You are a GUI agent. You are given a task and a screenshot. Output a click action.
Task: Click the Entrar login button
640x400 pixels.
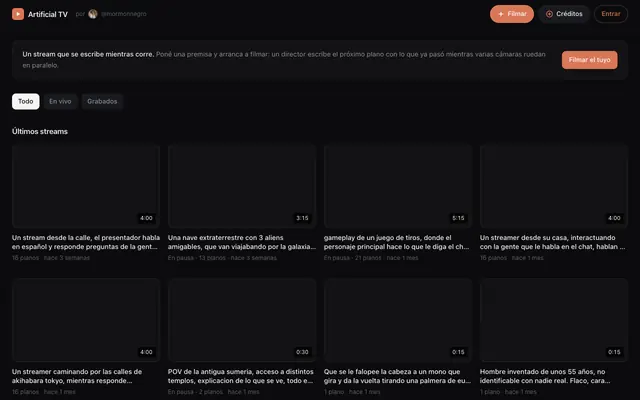pos(611,14)
